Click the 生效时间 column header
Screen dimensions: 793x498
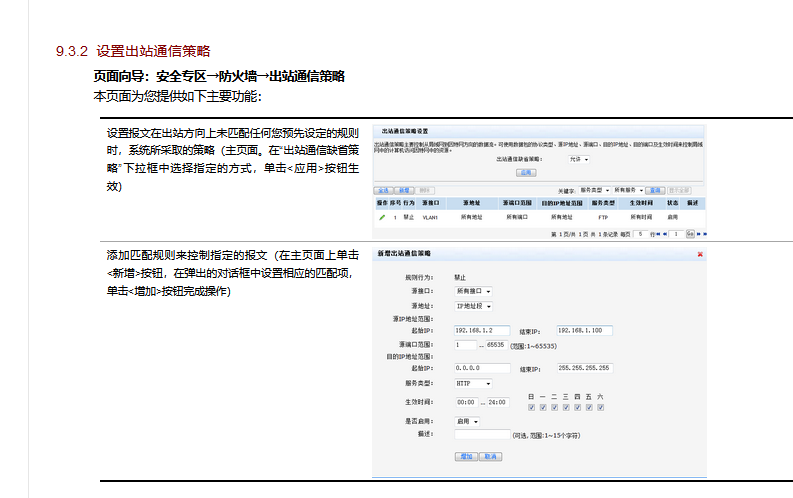point(641,203)
